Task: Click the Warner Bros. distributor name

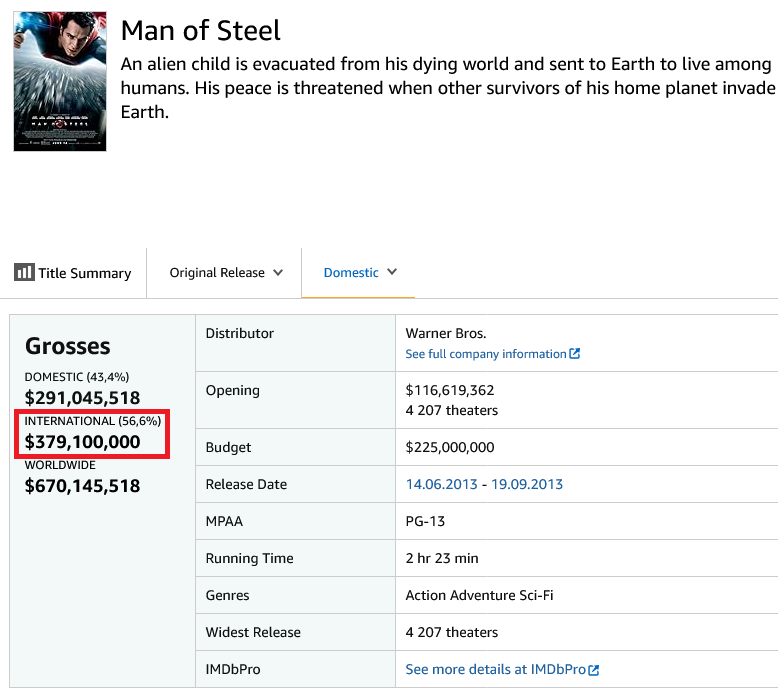Action: click(446, 333)
